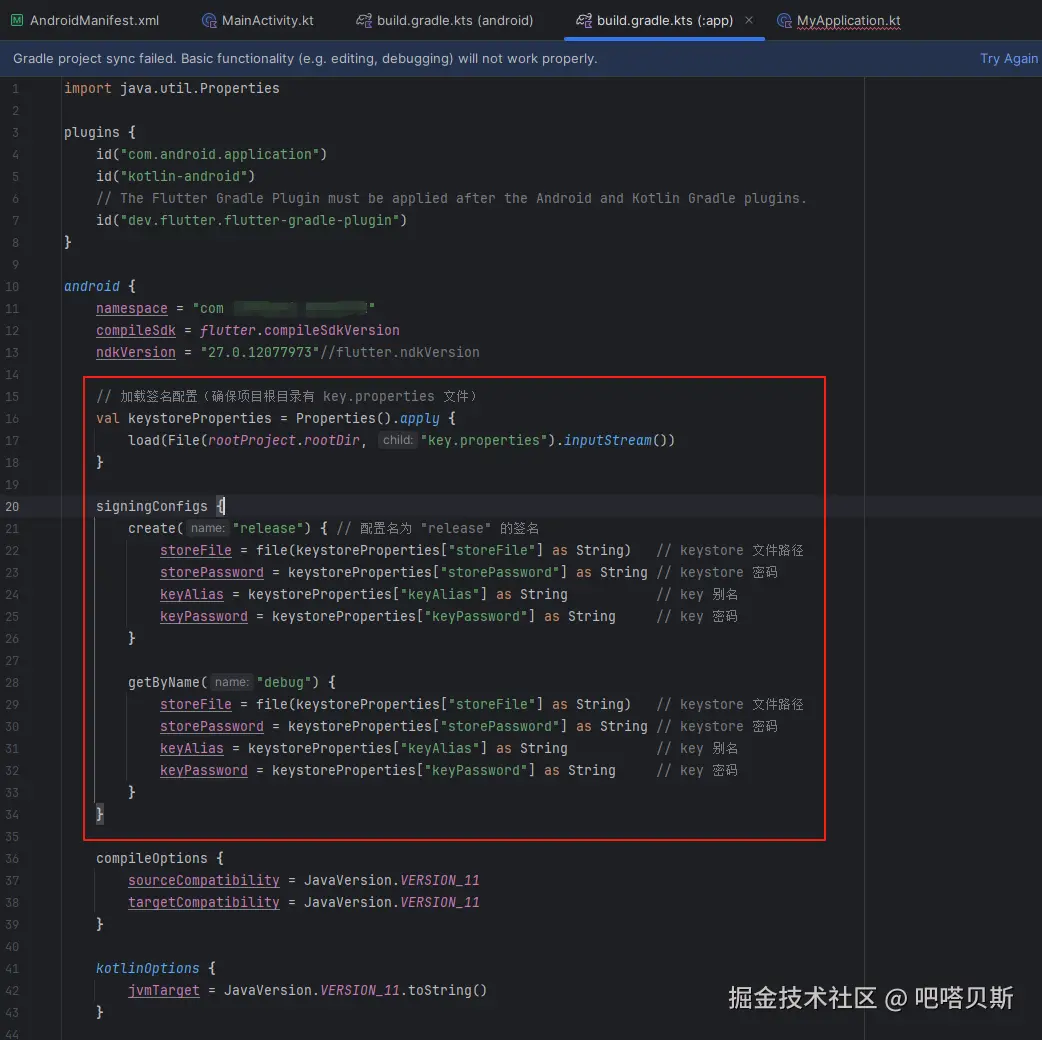Click Try Again to resync Gradle
The height and width of the screenshot is (1040, 1042).
tap(1008, 58)
